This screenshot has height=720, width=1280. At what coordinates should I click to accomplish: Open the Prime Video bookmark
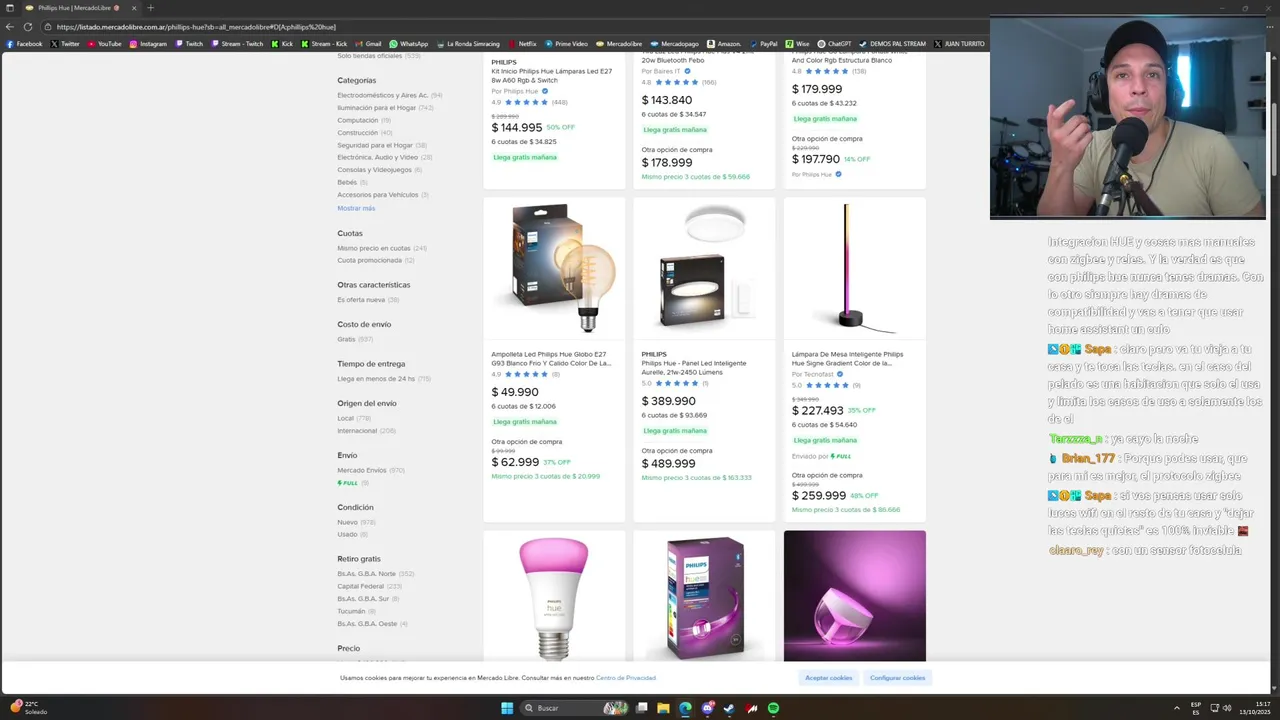tap(566, 44)
